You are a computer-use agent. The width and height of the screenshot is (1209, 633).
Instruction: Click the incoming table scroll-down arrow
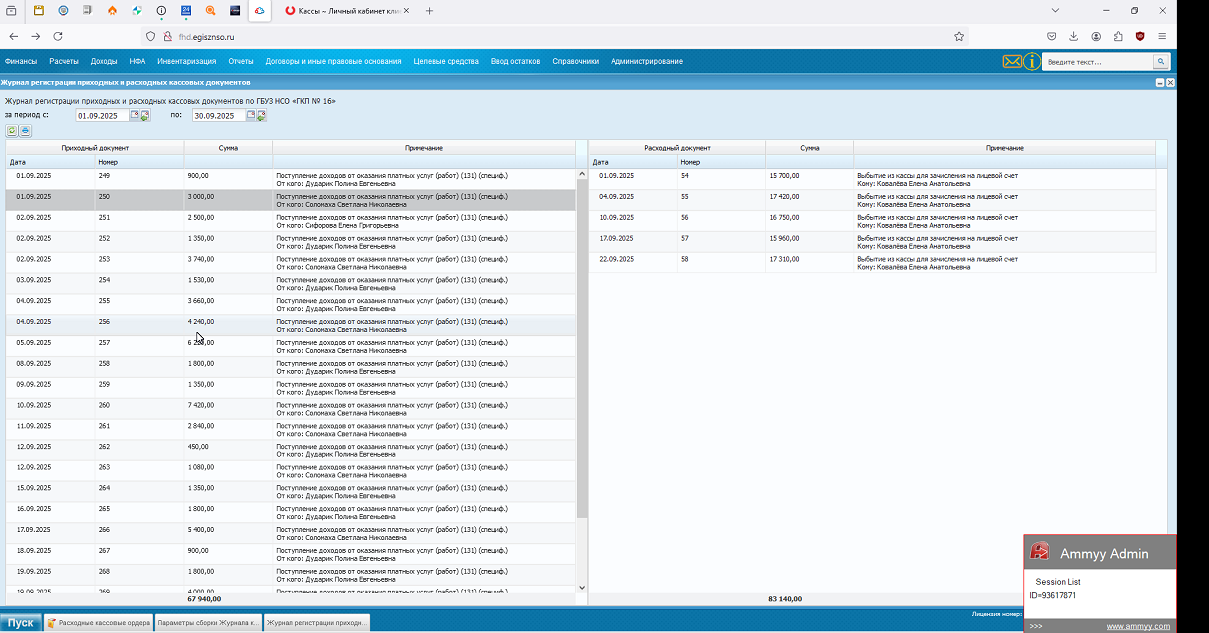click(x=582, y=588)
